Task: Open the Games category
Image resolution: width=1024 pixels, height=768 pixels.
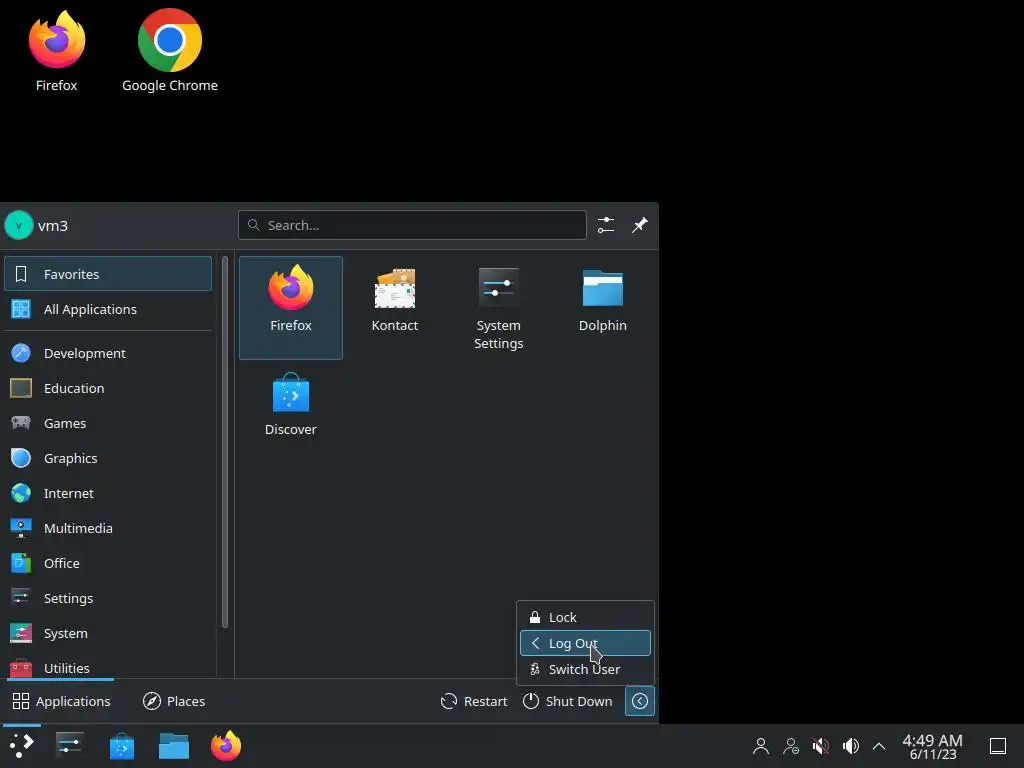Action: (x=108, y=423)
